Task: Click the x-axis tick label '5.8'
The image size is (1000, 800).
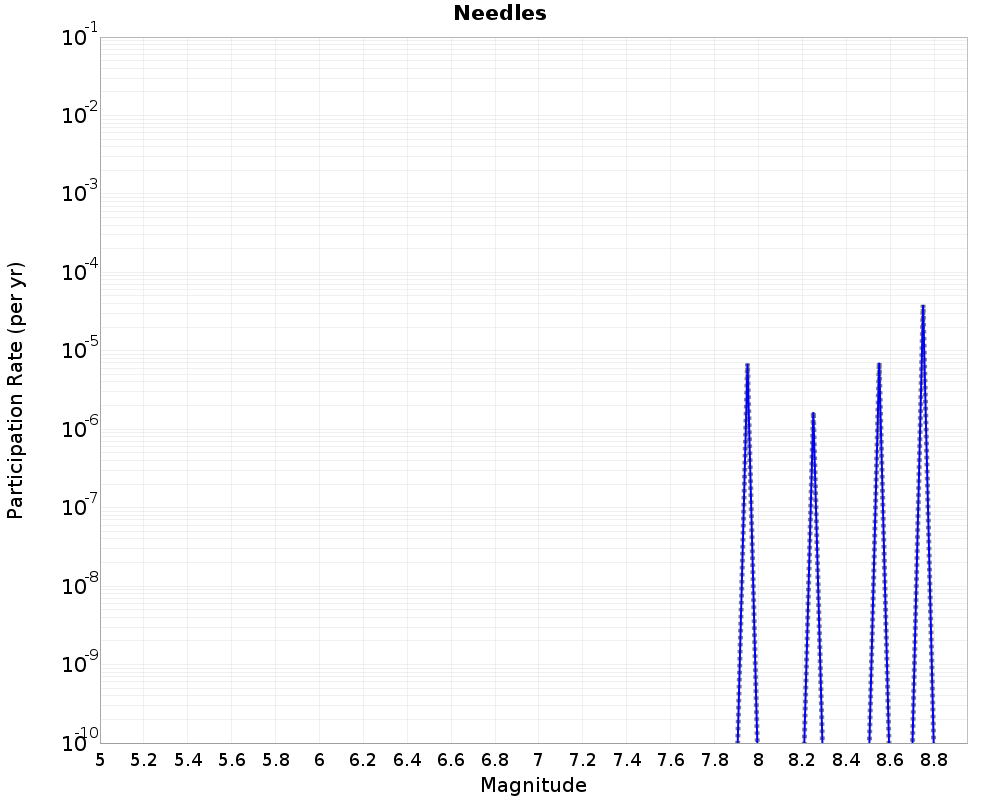Action: 276,760
